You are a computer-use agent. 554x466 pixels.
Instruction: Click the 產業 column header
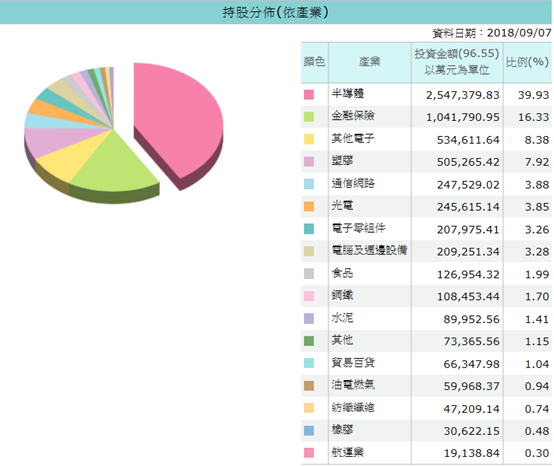tap(370, 62)
